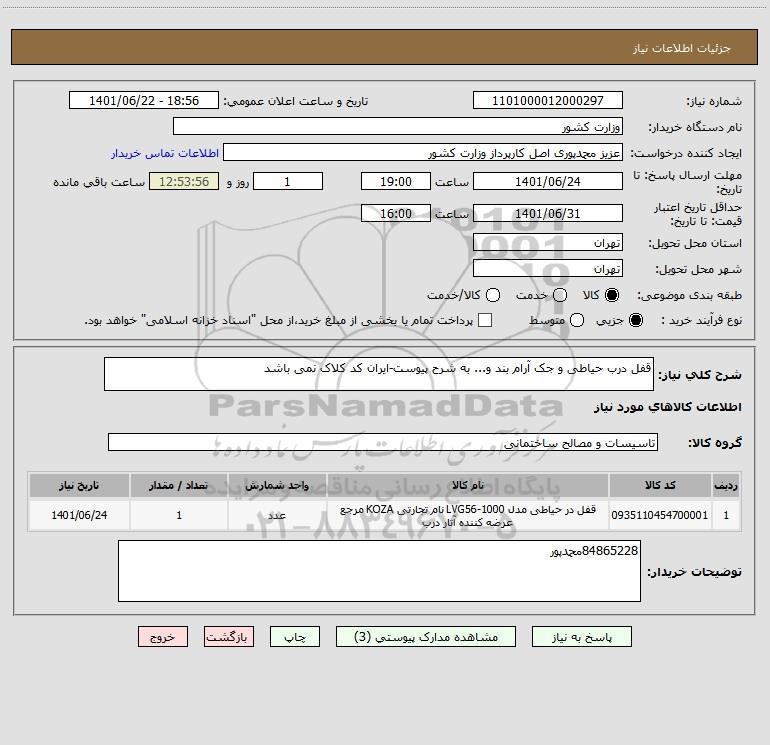Select the کالا/خدمت radio button
770x745 pixels.
tap(493, 295)
